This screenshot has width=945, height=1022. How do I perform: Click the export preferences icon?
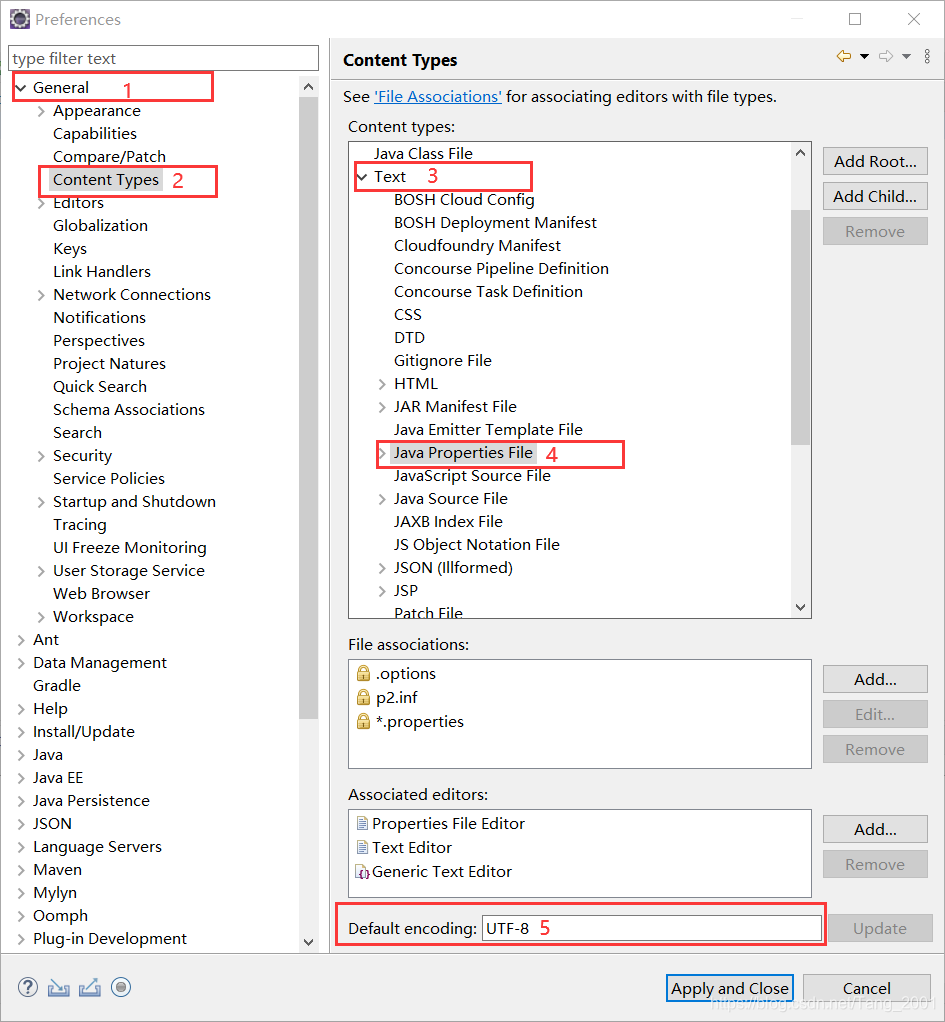pos(90,987)
